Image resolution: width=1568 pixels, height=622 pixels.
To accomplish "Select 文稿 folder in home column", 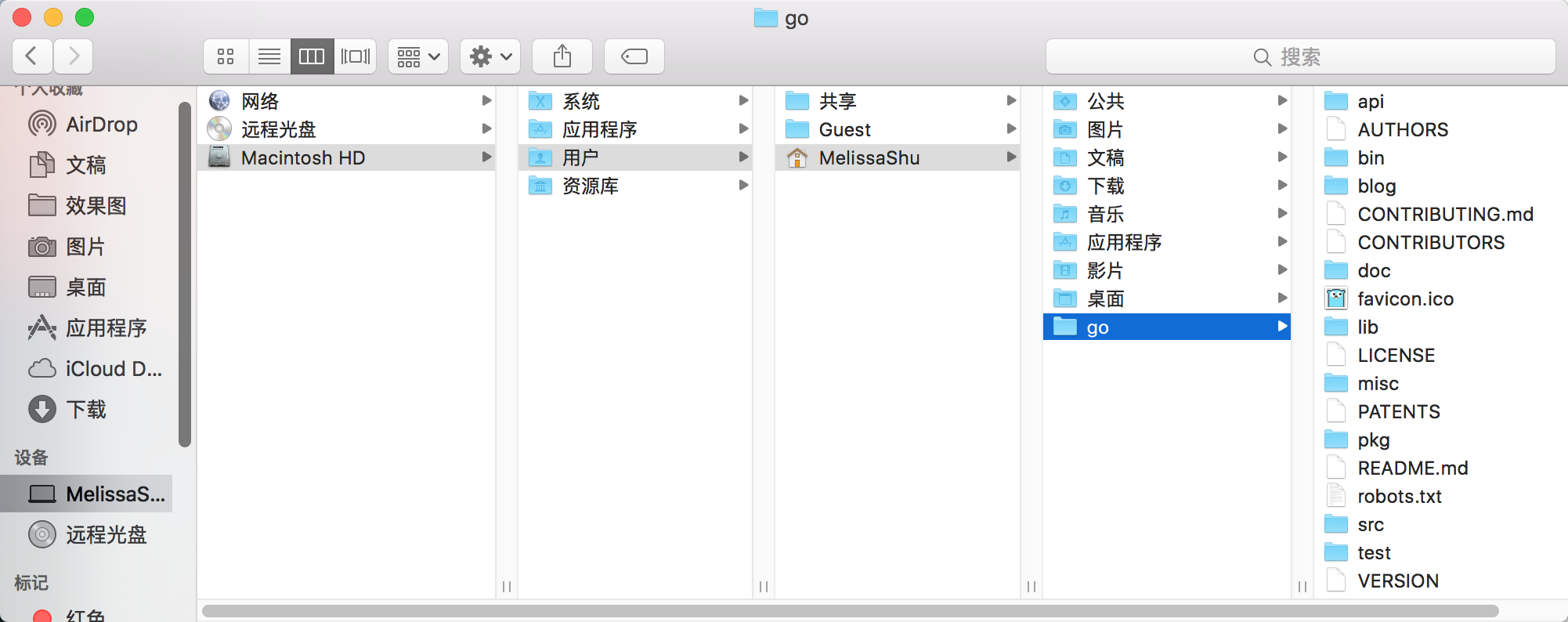I will coord(1167,157).
